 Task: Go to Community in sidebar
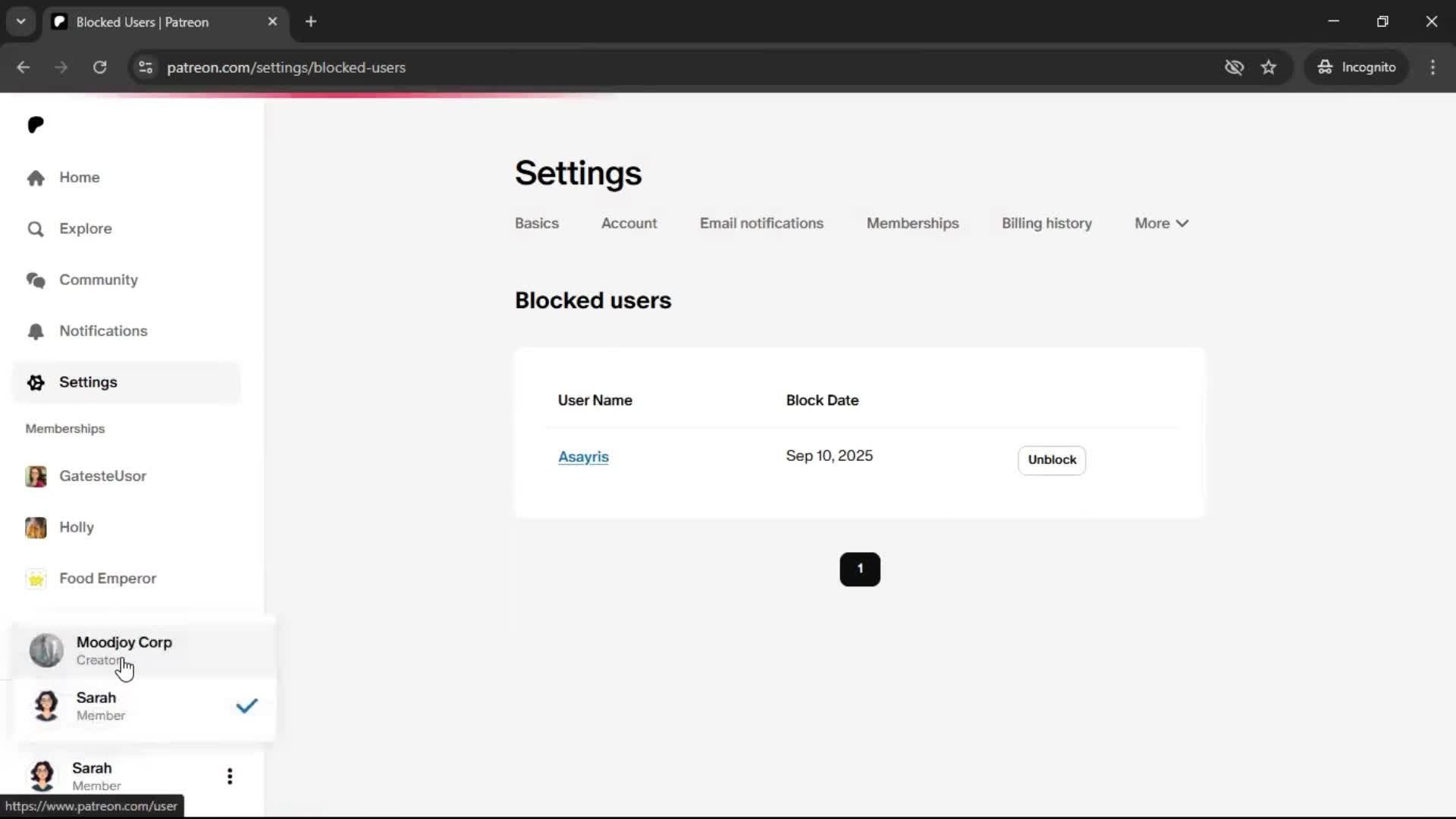tap(126, 280)
